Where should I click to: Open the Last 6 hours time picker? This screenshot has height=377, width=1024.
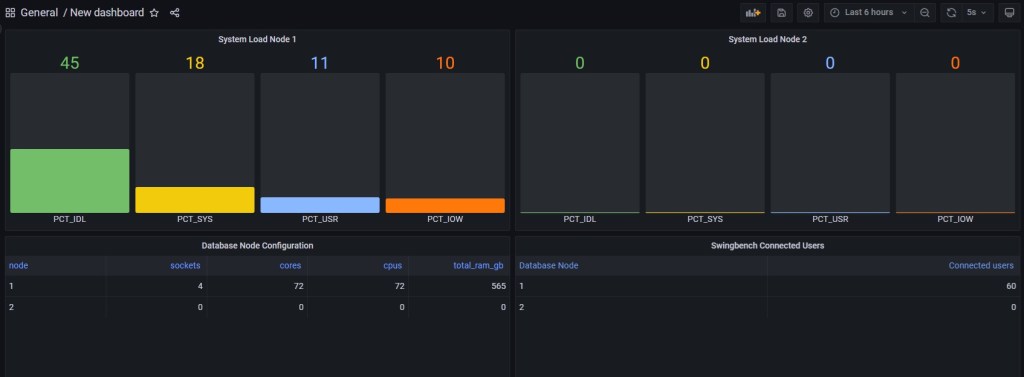tap(869, 12)
